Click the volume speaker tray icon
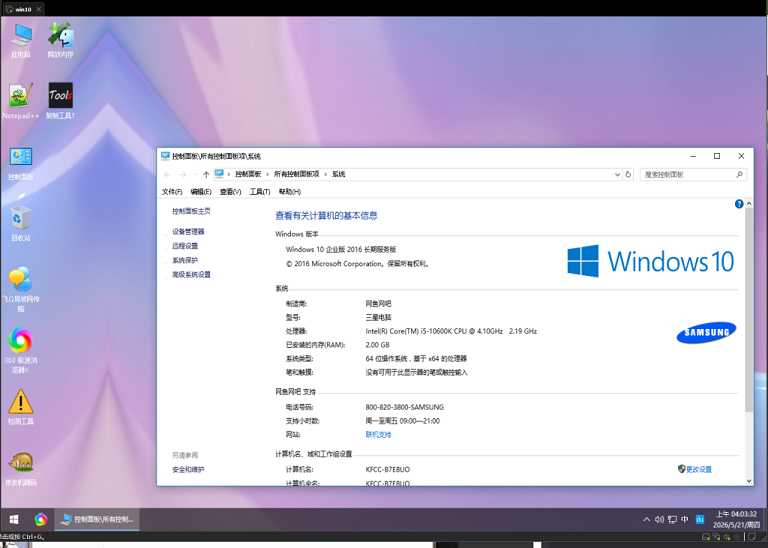The width and height of the screenshot is (768, 548). point(659,519)
